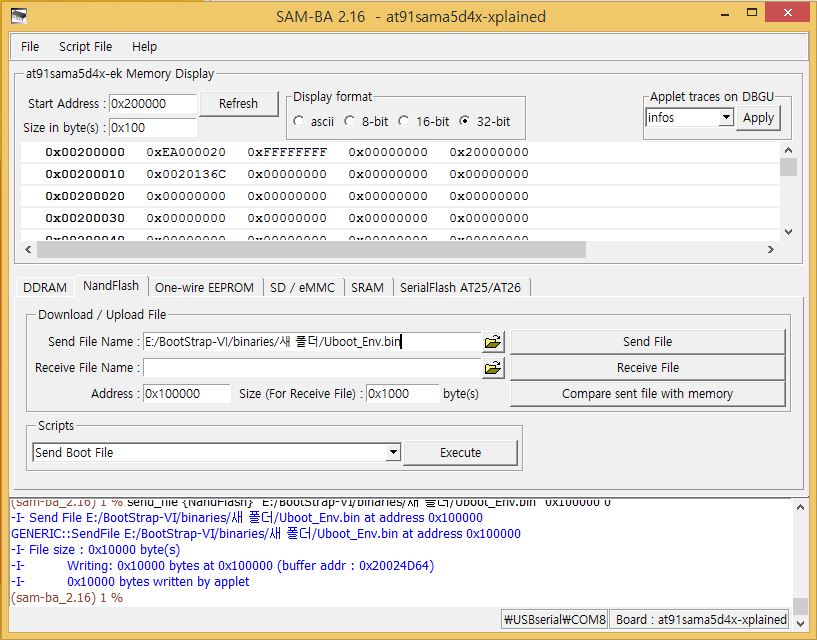The width and height of the screenshot is (817, 640).
Task: Click memory display scroll right arrow
Action: 771,249
